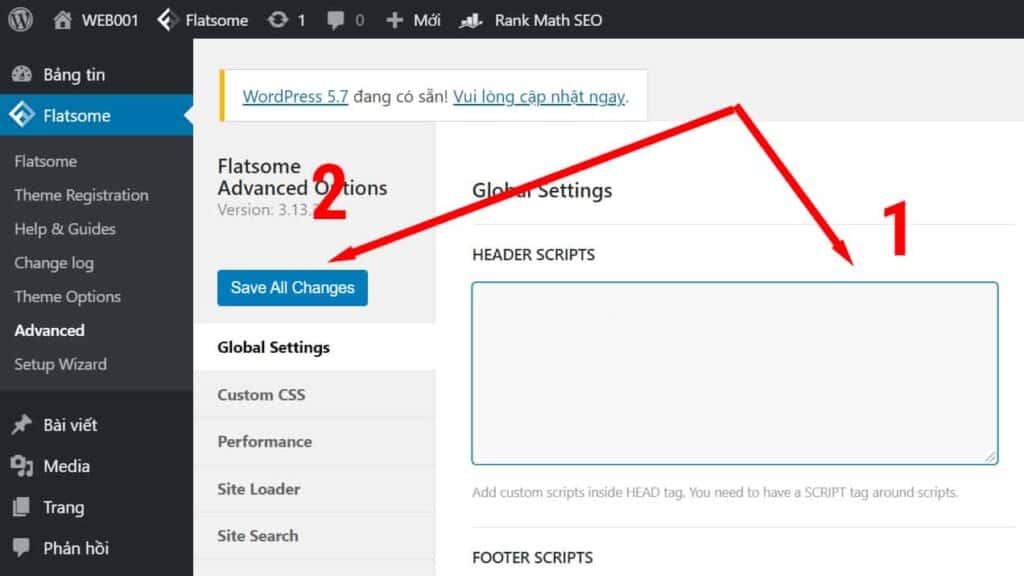This screenshot has height=576, width=1024.
Task: Follow the WordPress 5.7 link
Action: point(295,97)
